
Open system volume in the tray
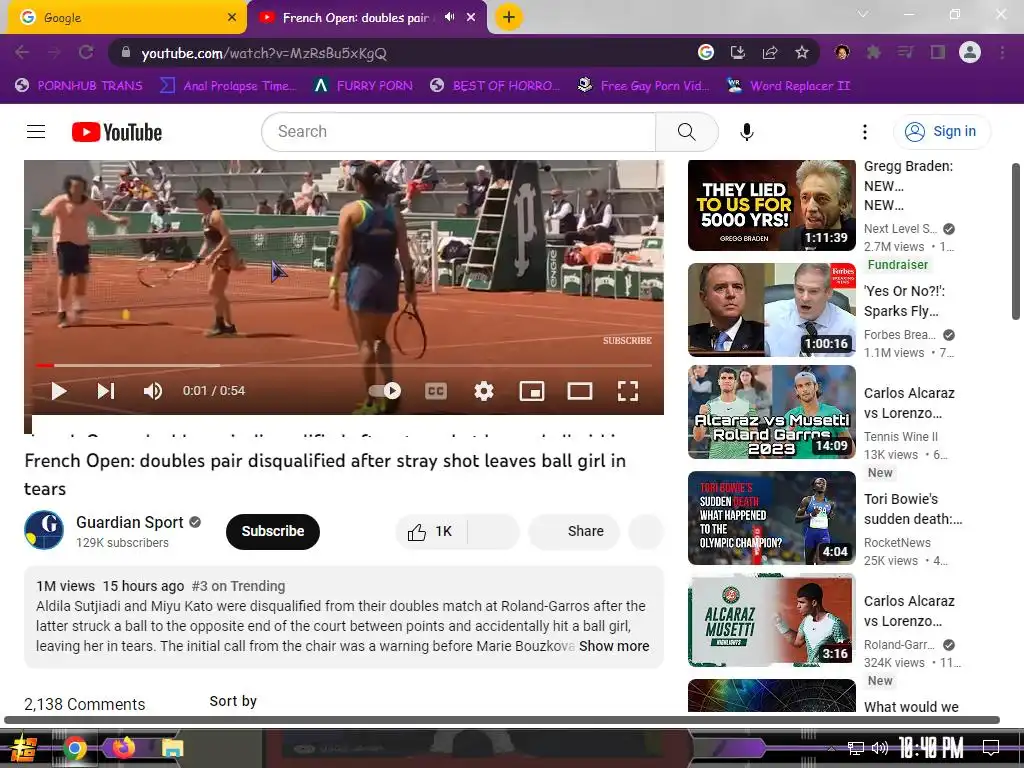880,748
